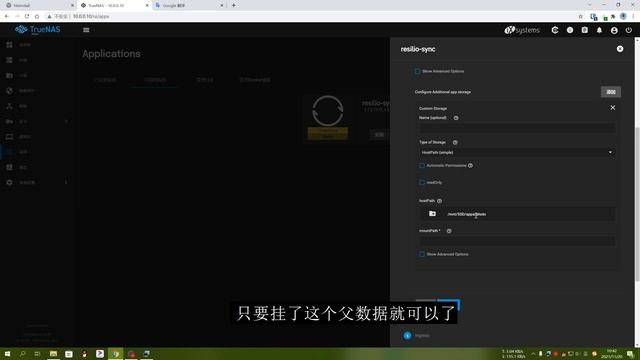640x360 pixels.
Task: Show help for Automatic Permissions
Action: (470, 166)
